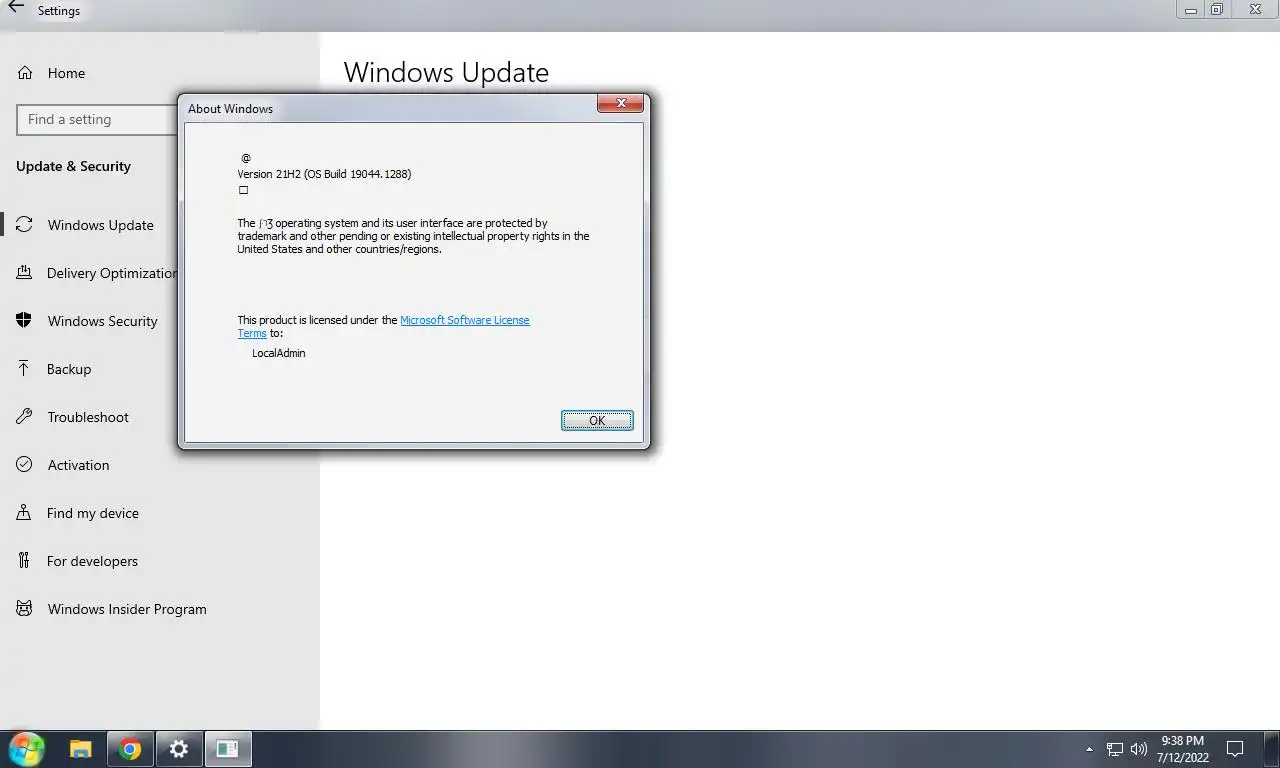This screenshot has width=1280, height=768.
Task: Open File Explorer from taskbar
Action: pyautogui.click(x=81, y=749)
